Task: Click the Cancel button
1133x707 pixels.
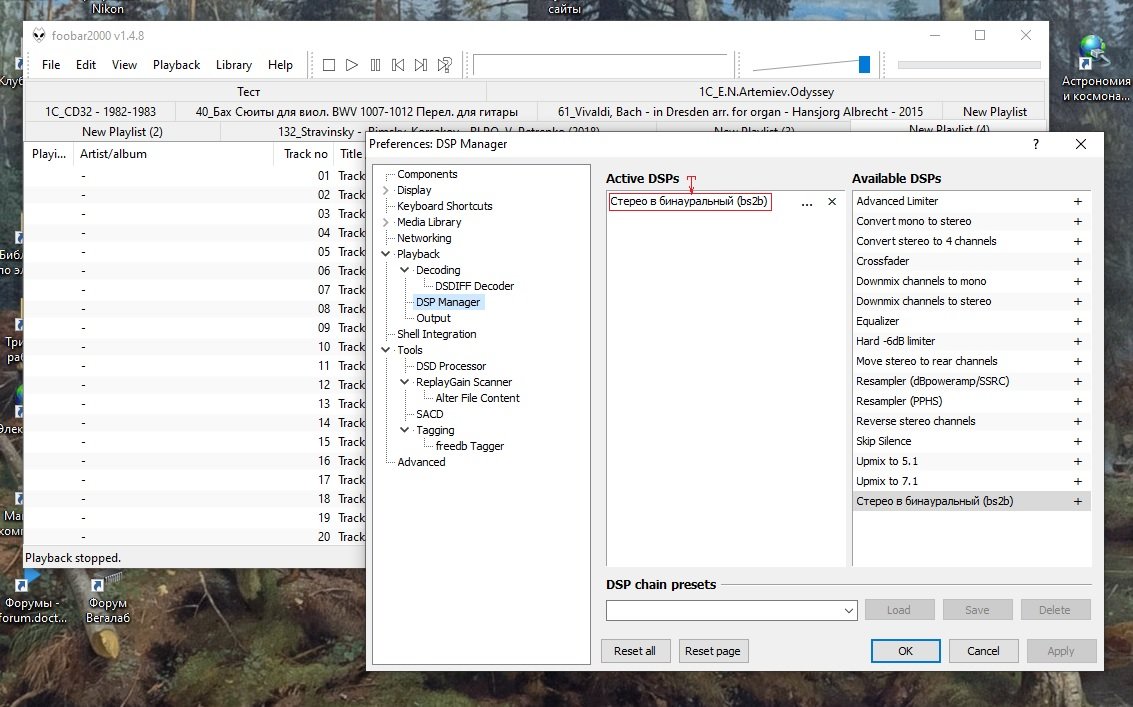Action: (x=983, y=651)
